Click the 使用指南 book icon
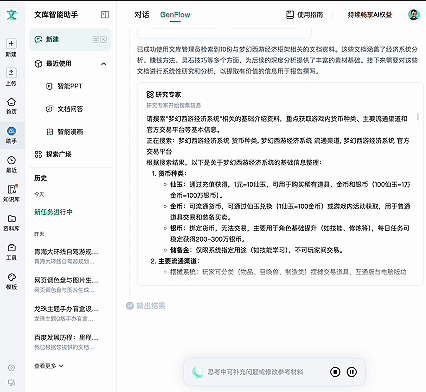Viewport: 426px width, 392px height. (290, 14)
